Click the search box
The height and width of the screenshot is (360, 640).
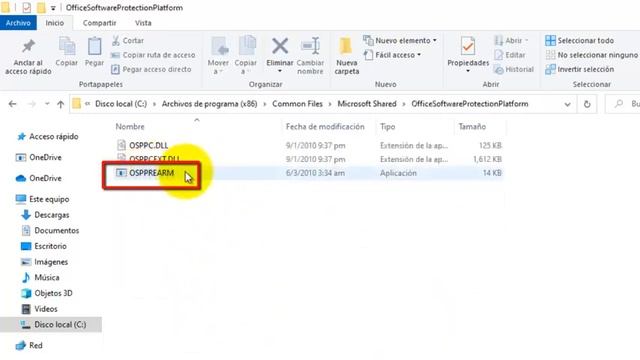point(622,104)
